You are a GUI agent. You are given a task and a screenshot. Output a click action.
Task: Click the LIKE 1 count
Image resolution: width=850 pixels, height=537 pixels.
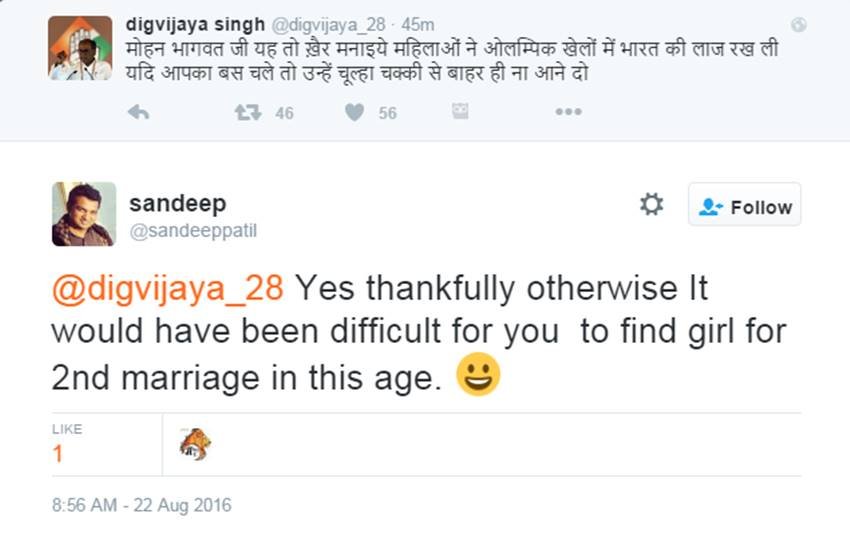click(58, 453)
